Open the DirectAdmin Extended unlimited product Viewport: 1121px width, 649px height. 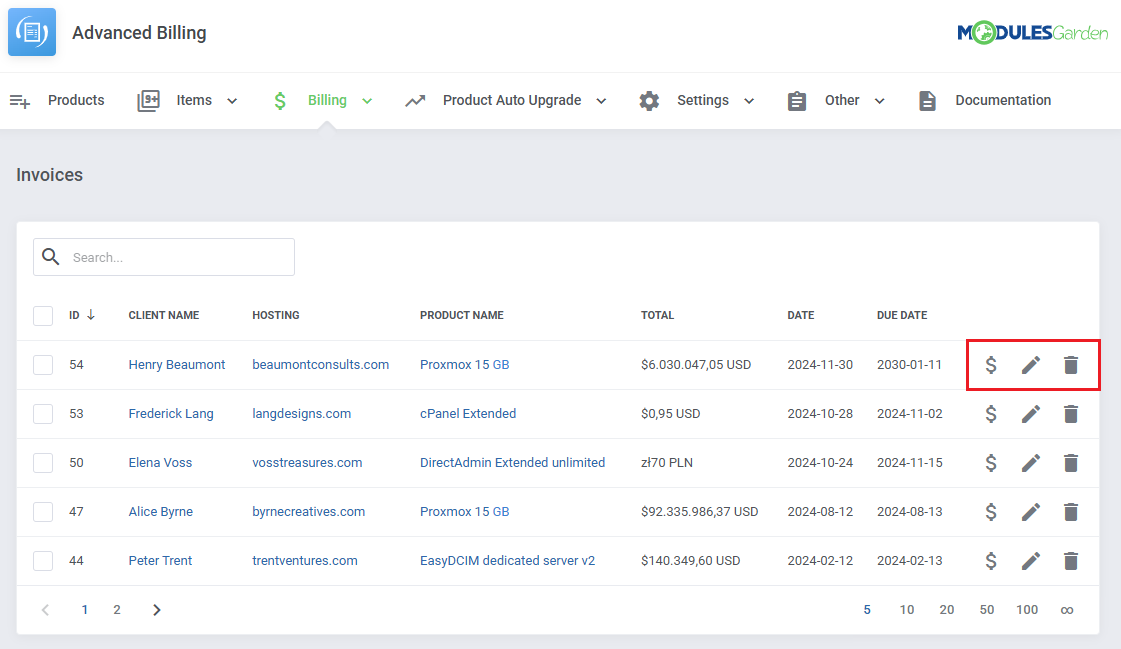pyautogui.click(x=513, y=462)
